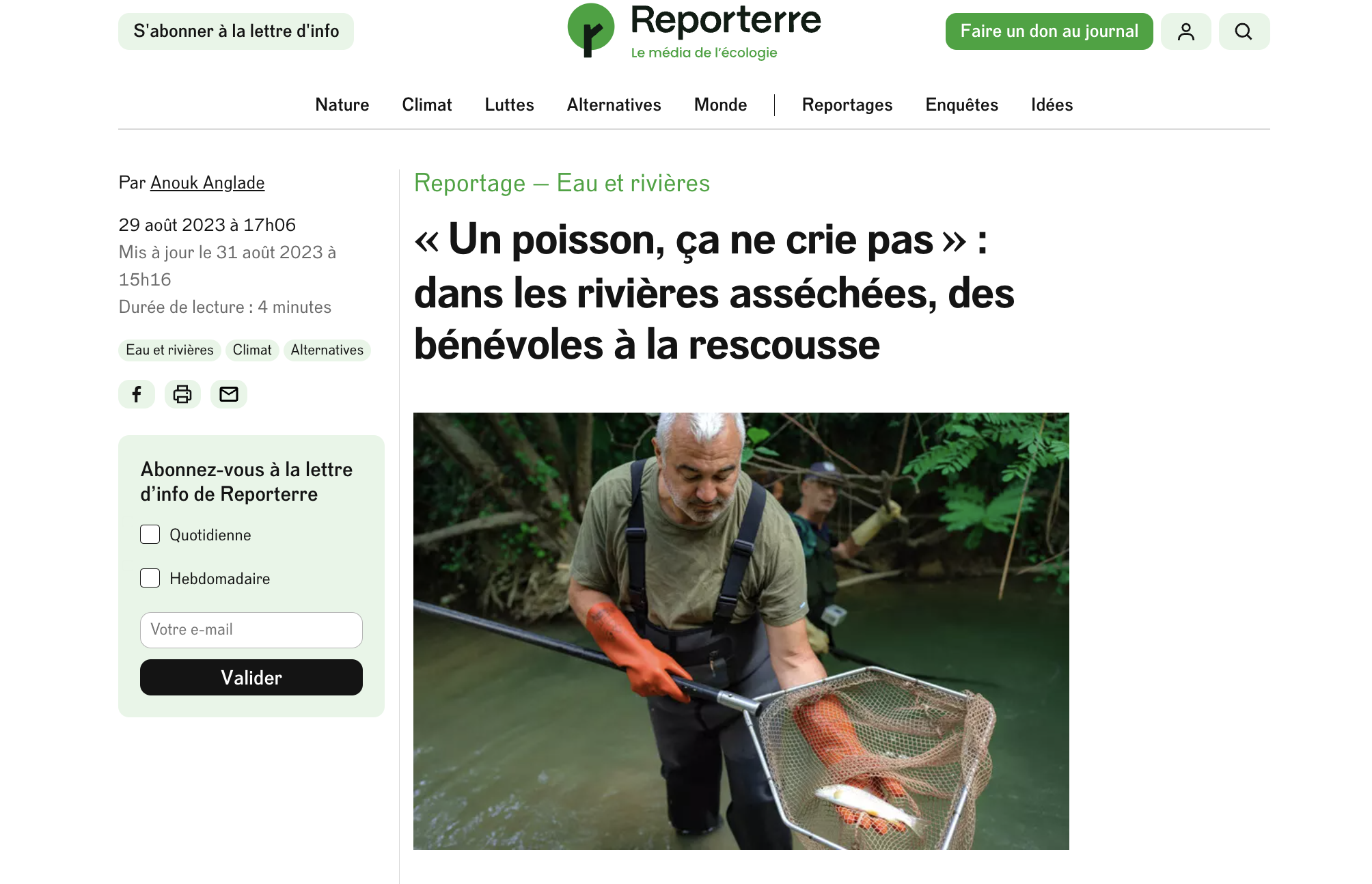Click Faire un don au journal

1049,31
